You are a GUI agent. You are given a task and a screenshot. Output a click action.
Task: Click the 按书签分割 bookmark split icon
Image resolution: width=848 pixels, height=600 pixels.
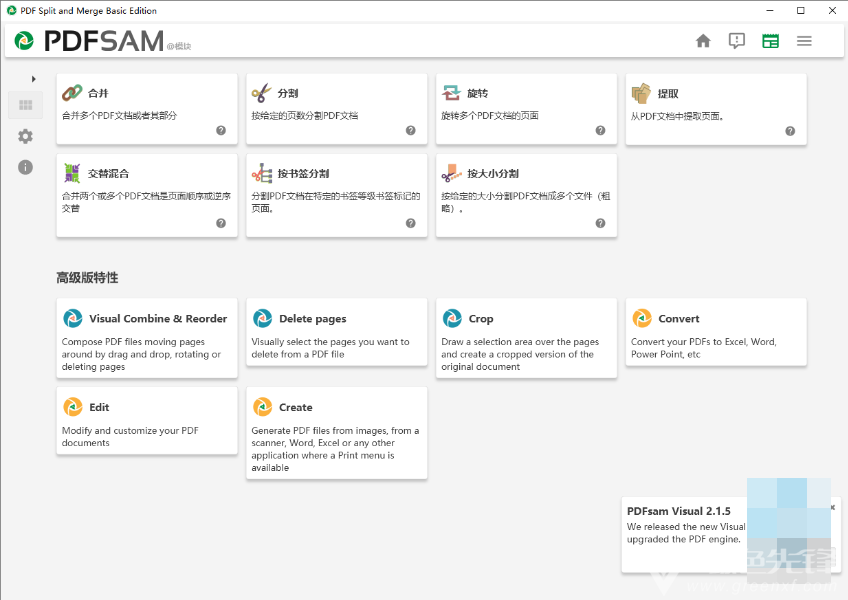click(262, 173)
